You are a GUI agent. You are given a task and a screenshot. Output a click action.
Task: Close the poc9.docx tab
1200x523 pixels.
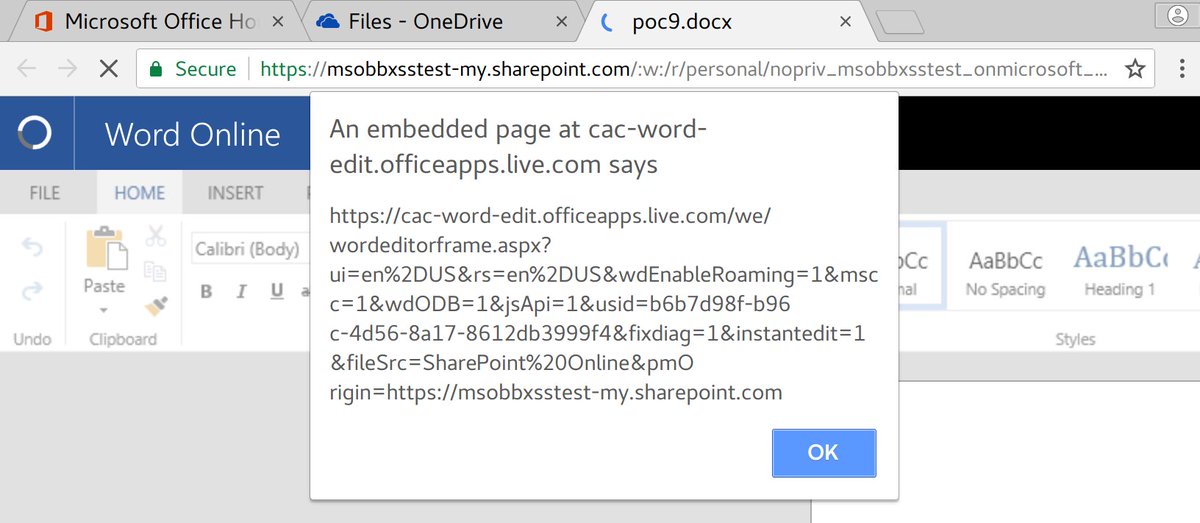tap(846, 21)
